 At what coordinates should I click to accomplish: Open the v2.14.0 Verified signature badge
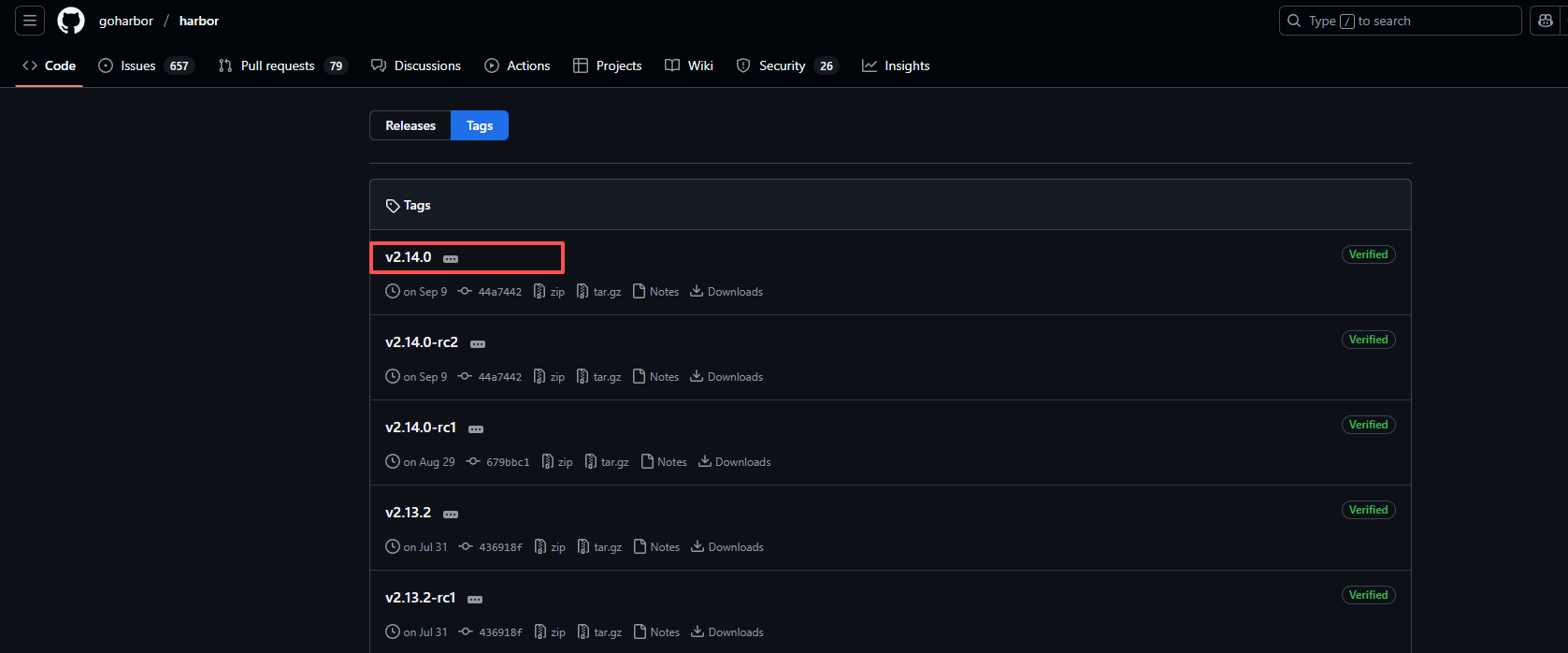point(1368,254)
